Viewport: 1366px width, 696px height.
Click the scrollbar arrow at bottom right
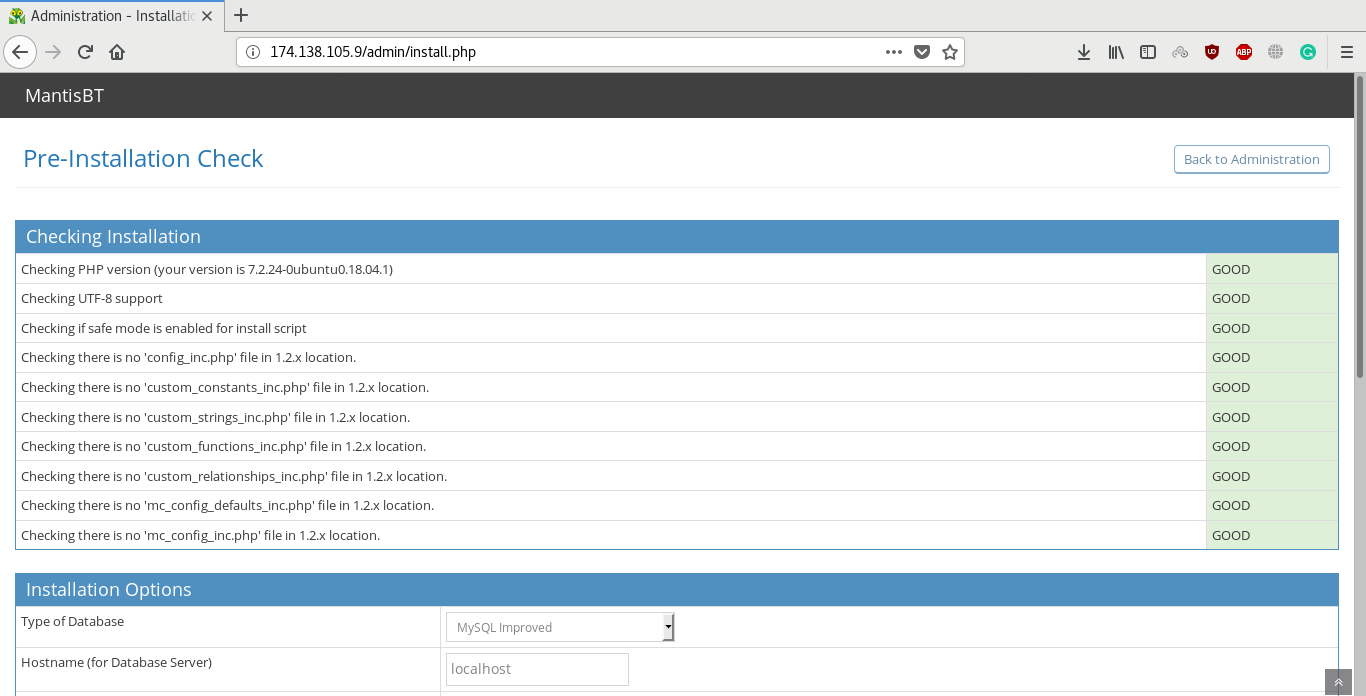[1337, 683]
